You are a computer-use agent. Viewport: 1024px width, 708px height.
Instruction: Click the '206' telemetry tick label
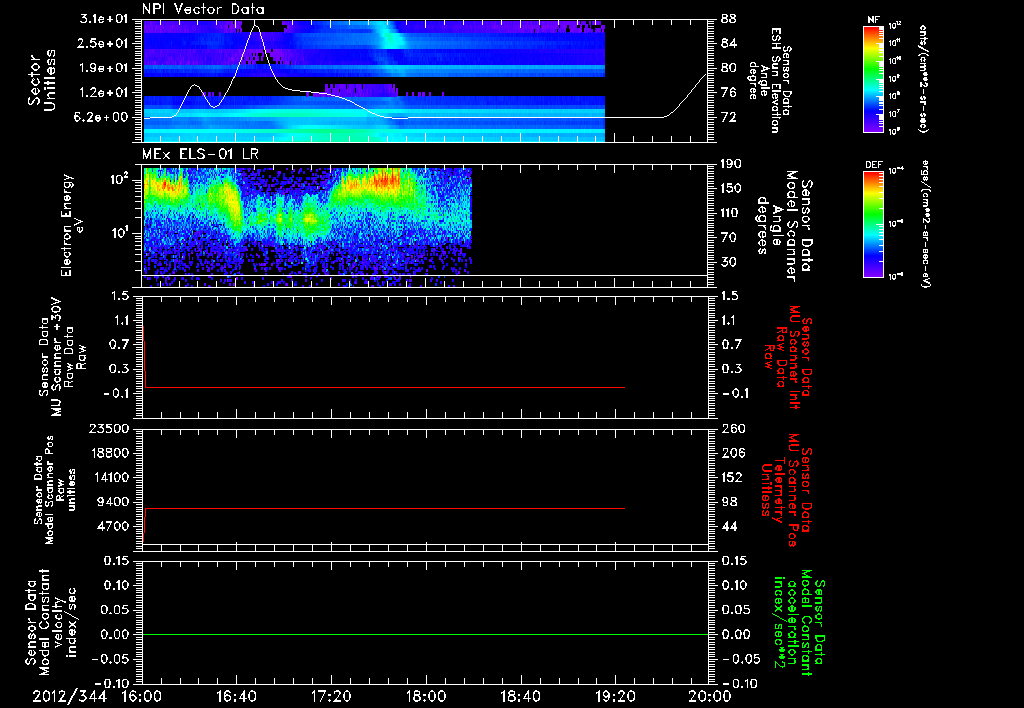(x=732, y=453)
